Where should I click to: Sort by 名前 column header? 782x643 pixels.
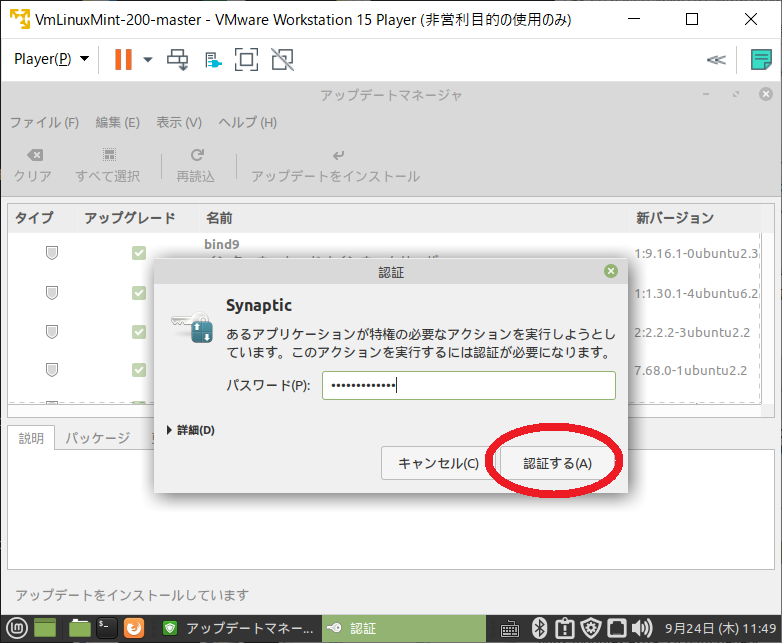tap(414, 218)
